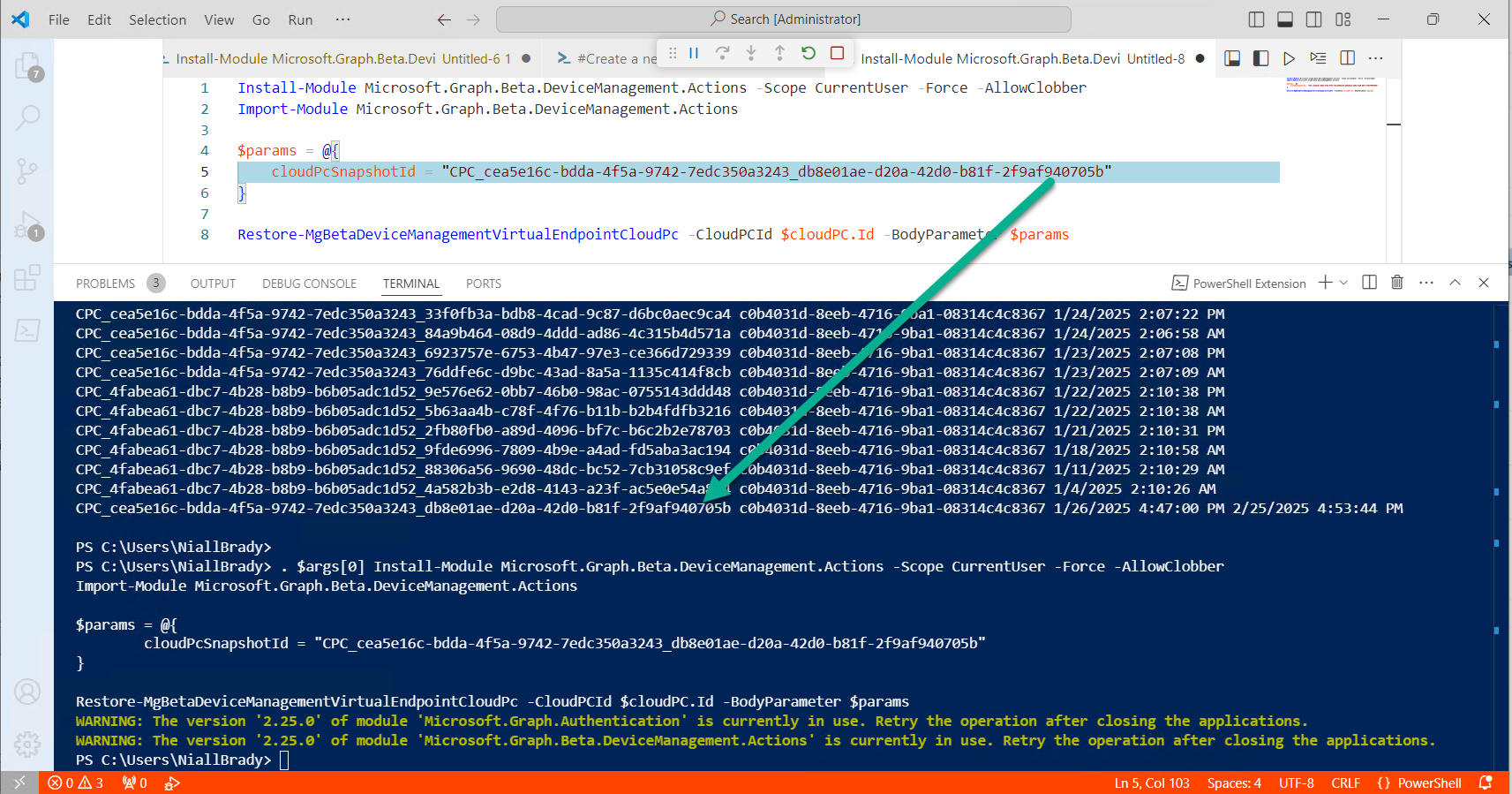This screenshot has width=1512, height=794.
Task: Open the Search view in the activity bar
Action: [27, 117]
